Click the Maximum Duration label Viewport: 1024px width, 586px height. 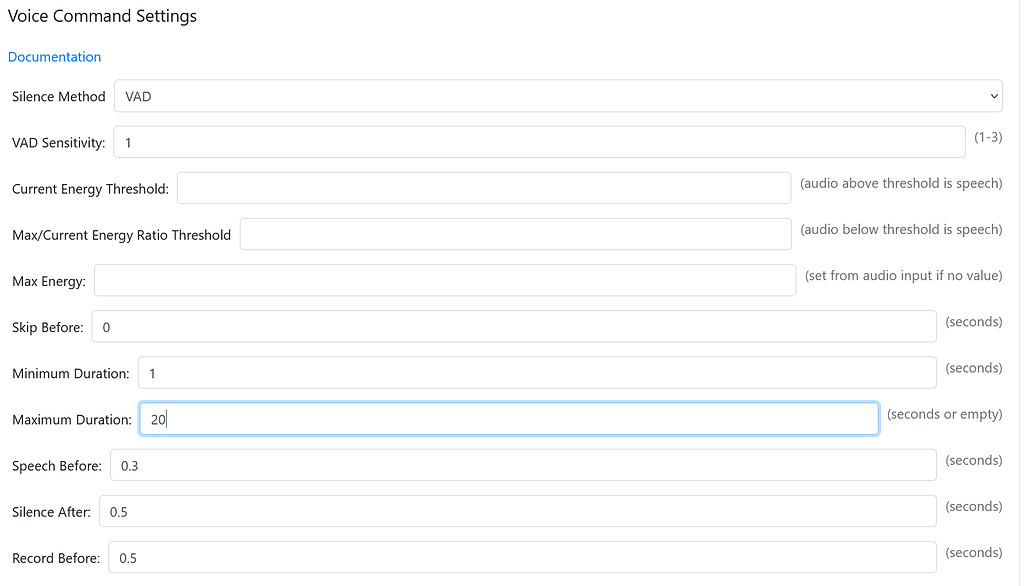[x=72, y=420]
